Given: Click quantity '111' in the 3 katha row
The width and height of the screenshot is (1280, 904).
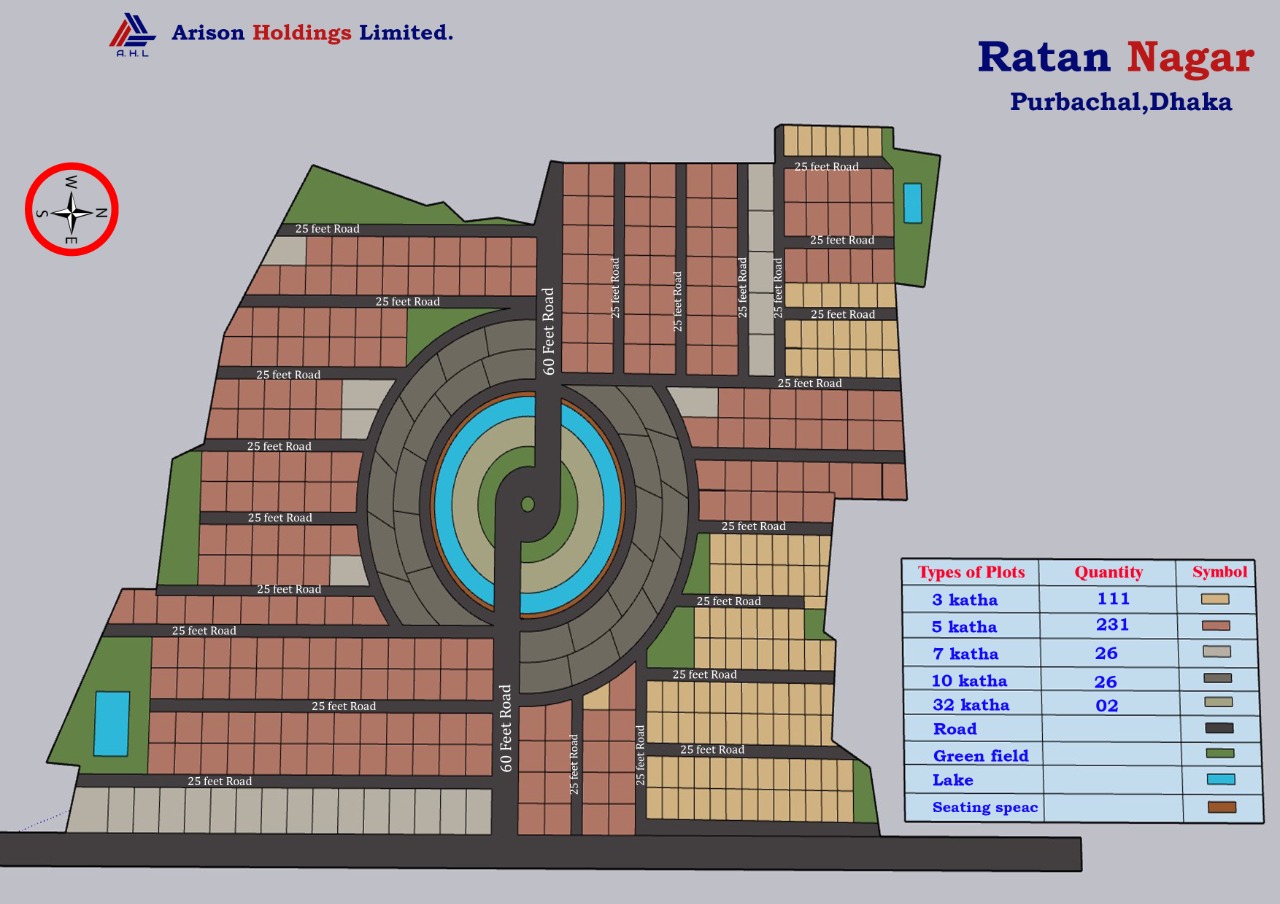Looking at the screenshot, I should [x=1112, y=599].
